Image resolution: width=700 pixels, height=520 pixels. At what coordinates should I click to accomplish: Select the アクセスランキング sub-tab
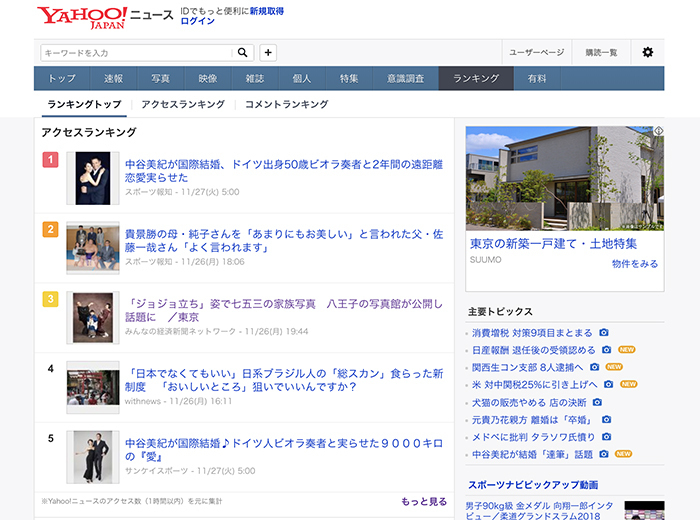(x=182, y=104)
